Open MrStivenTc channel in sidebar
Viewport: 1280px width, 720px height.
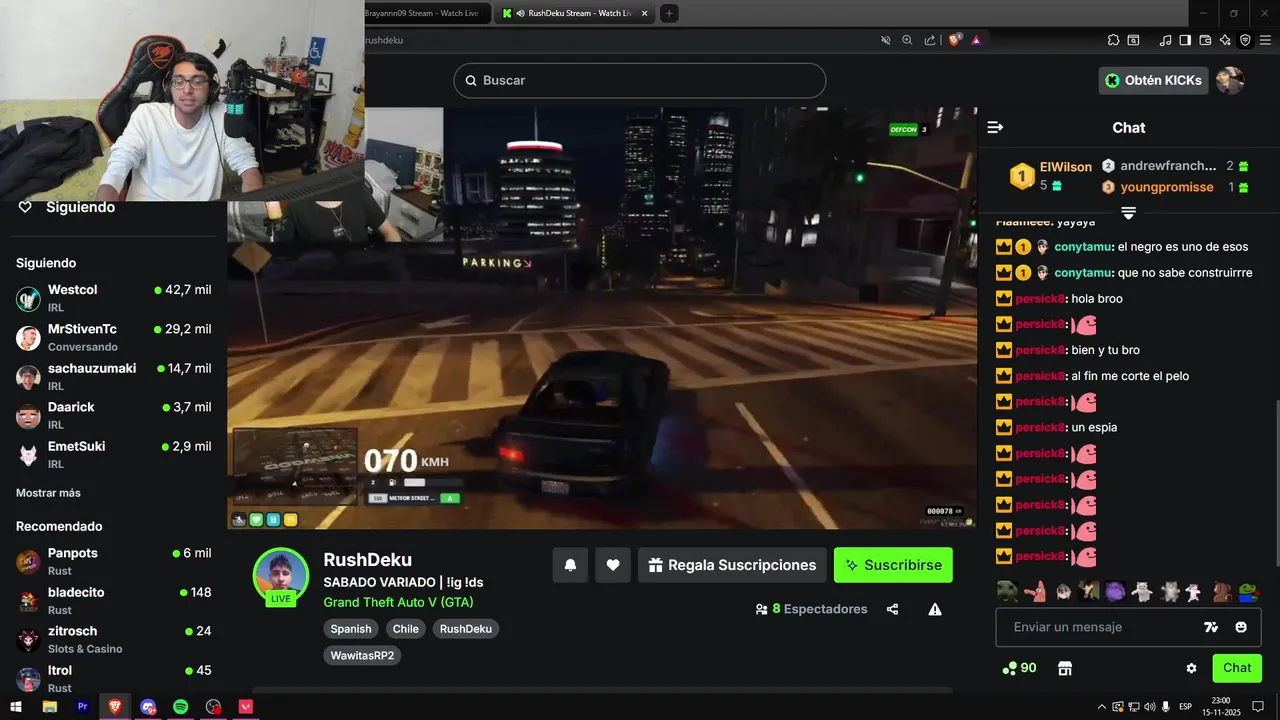(x=113, y=337)
